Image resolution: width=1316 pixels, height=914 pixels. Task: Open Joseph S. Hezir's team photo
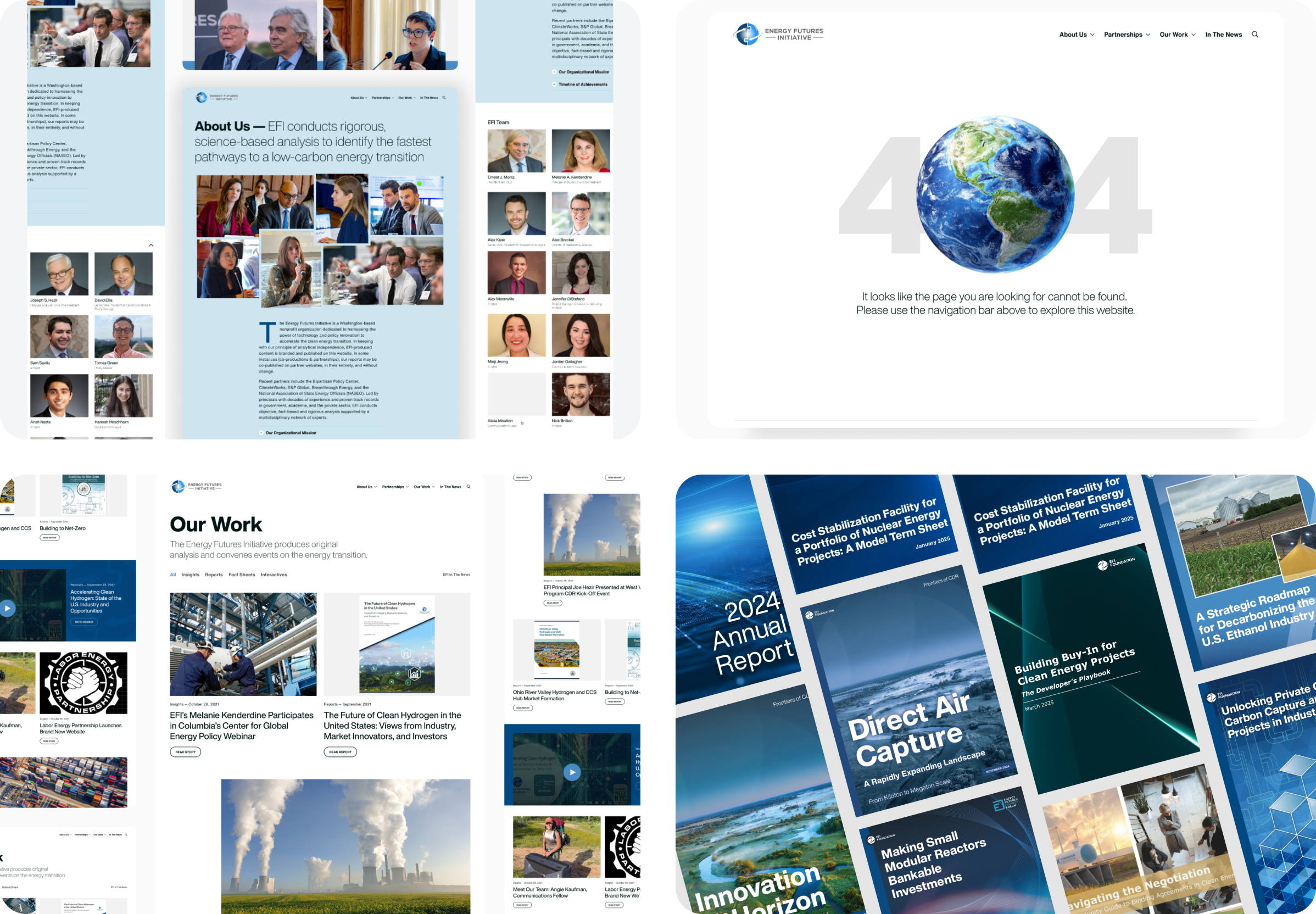pos(59,274)
